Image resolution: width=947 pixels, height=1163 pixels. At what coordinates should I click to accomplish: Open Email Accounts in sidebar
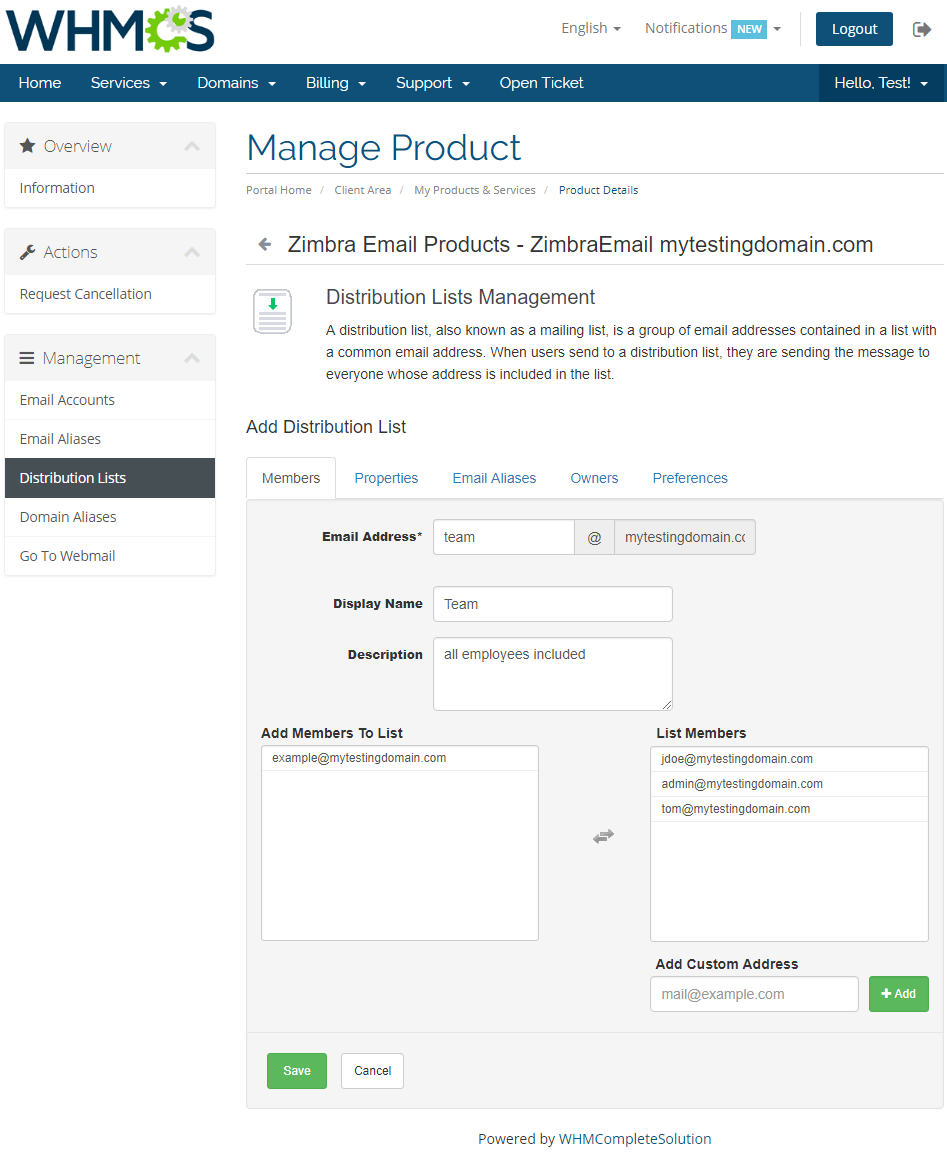pos(110,401)
